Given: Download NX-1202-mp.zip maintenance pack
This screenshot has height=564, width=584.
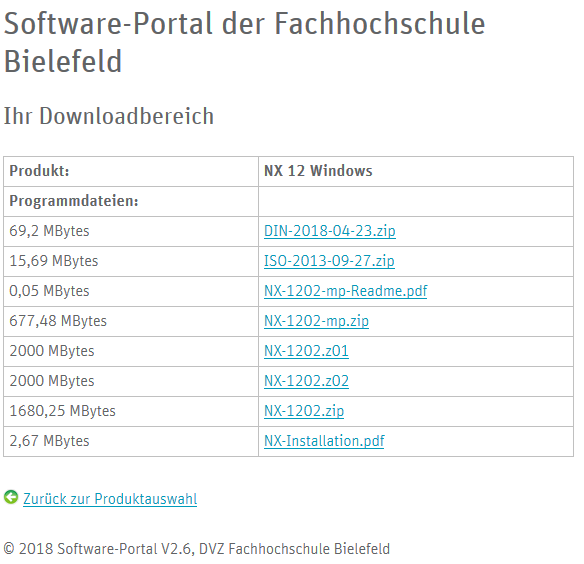Looking at the screenshot, I should click(x=316, y=321).
